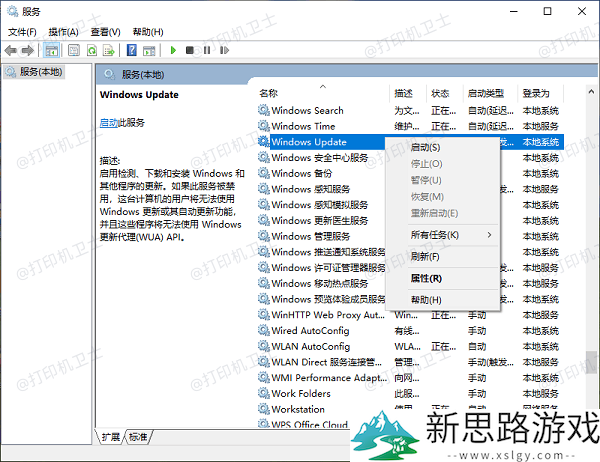Select the WLAN Direct 服务连接管理 row

411,362
